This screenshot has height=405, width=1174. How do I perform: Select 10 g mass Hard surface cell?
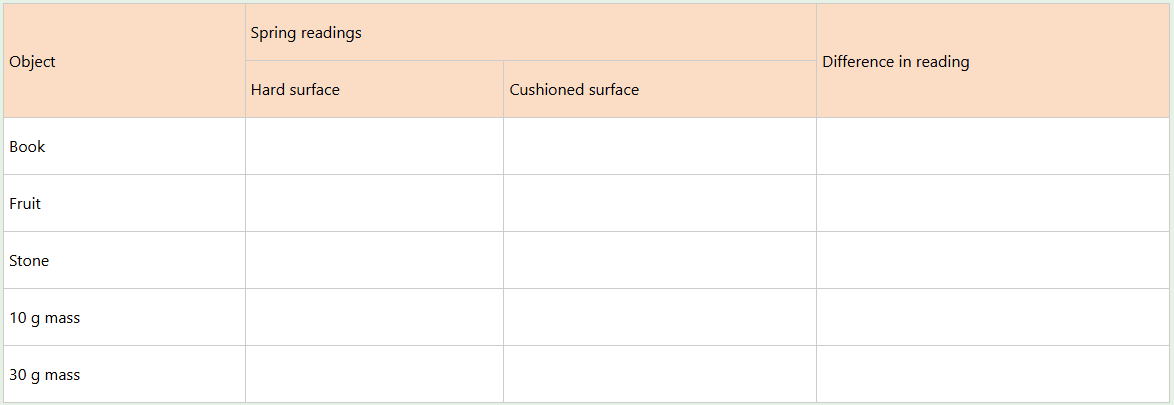coord(374,318)
